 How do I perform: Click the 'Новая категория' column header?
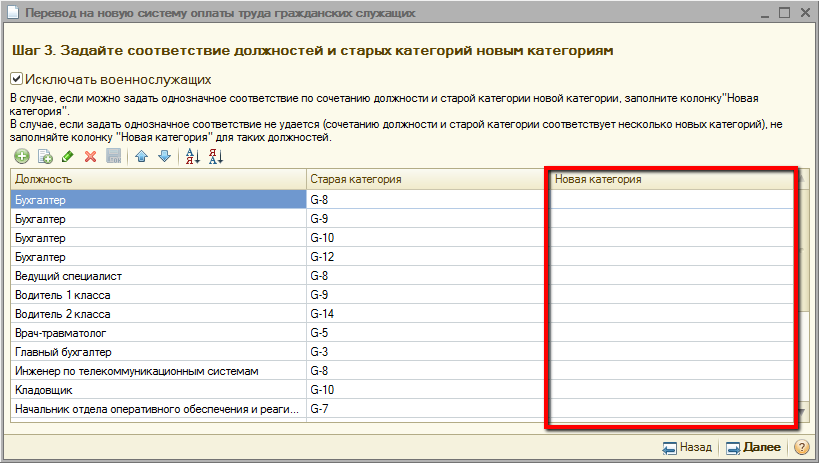672,179
